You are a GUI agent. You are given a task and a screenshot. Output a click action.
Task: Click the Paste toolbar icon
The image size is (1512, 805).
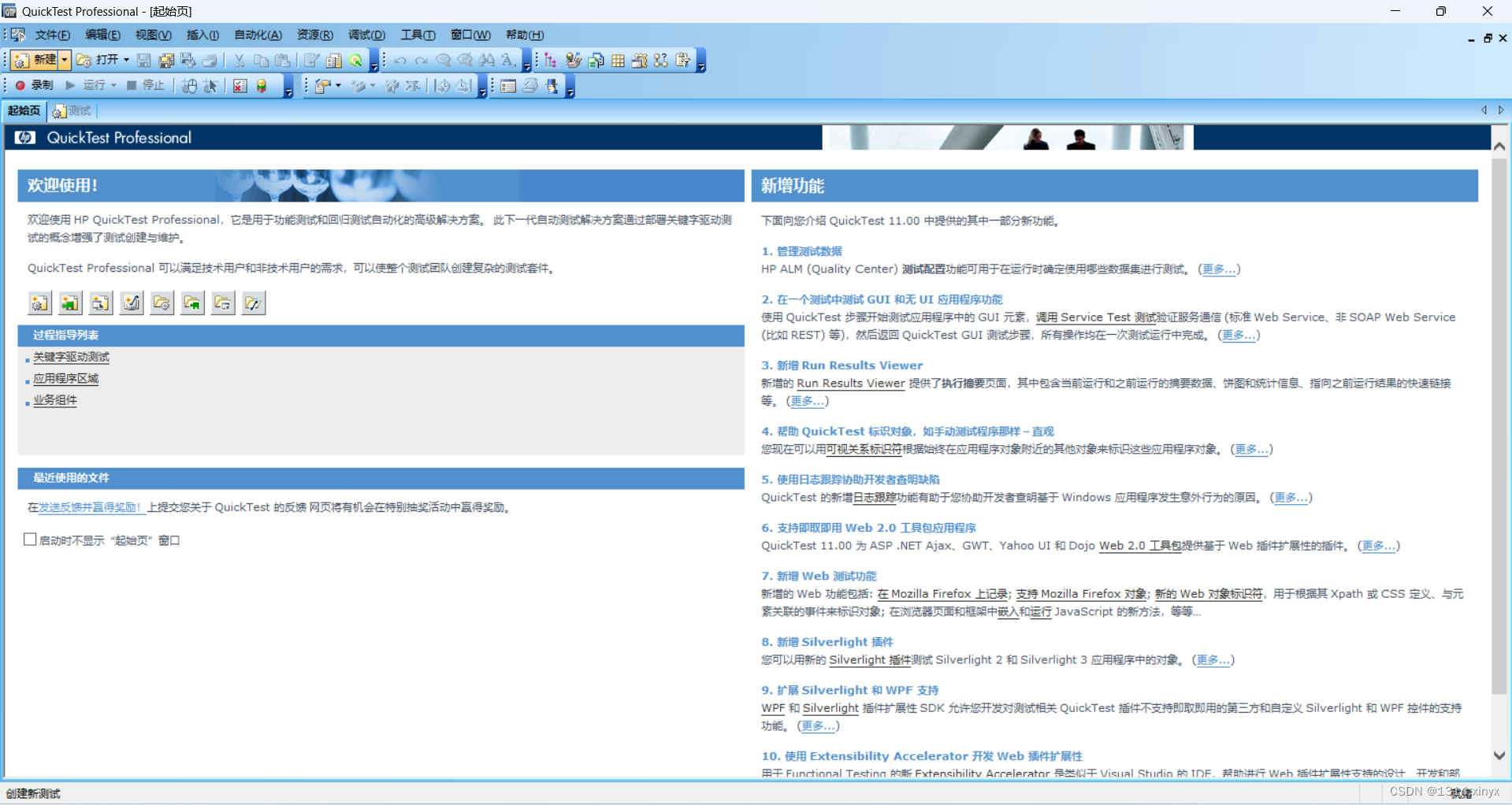pyautogui.click(x=284, y=60)
